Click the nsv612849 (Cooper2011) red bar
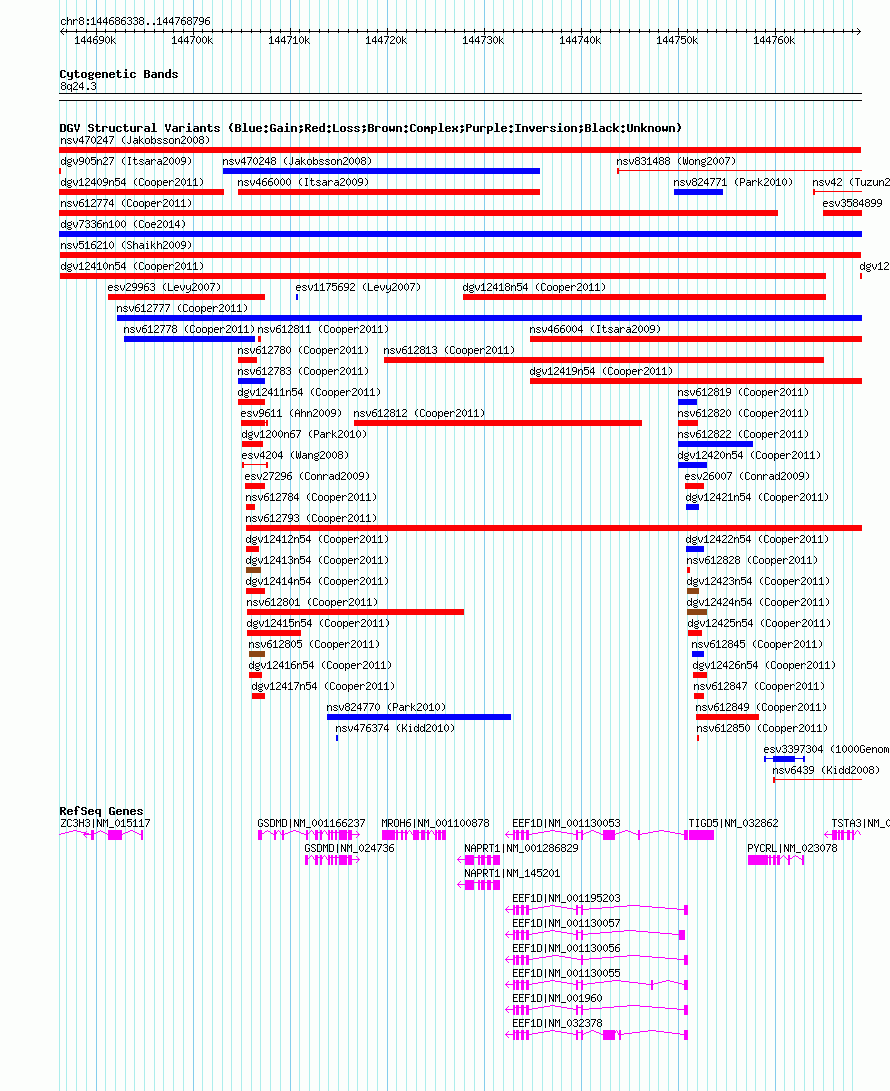Screen dimensions: 890x1091 (x=727, y=717)
